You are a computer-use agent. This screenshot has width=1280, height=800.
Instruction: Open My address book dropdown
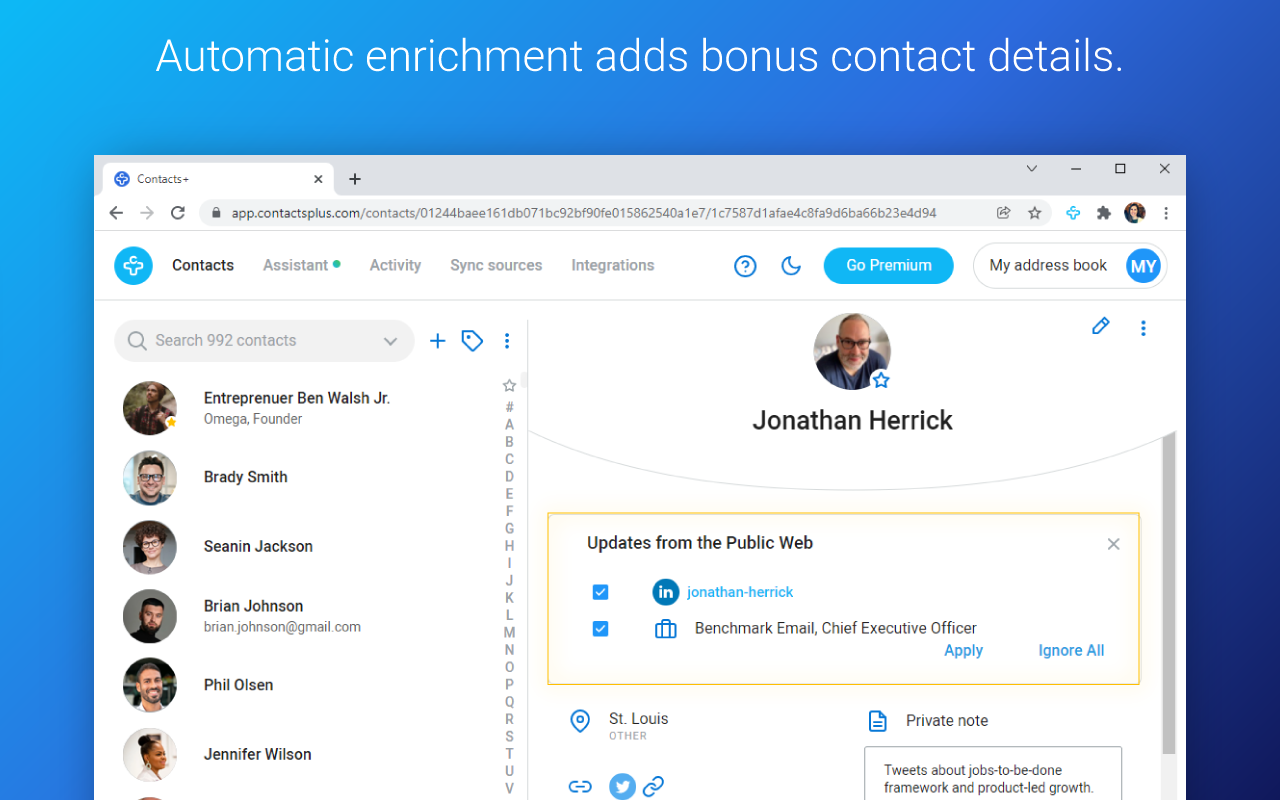(x=1070, y=266)
